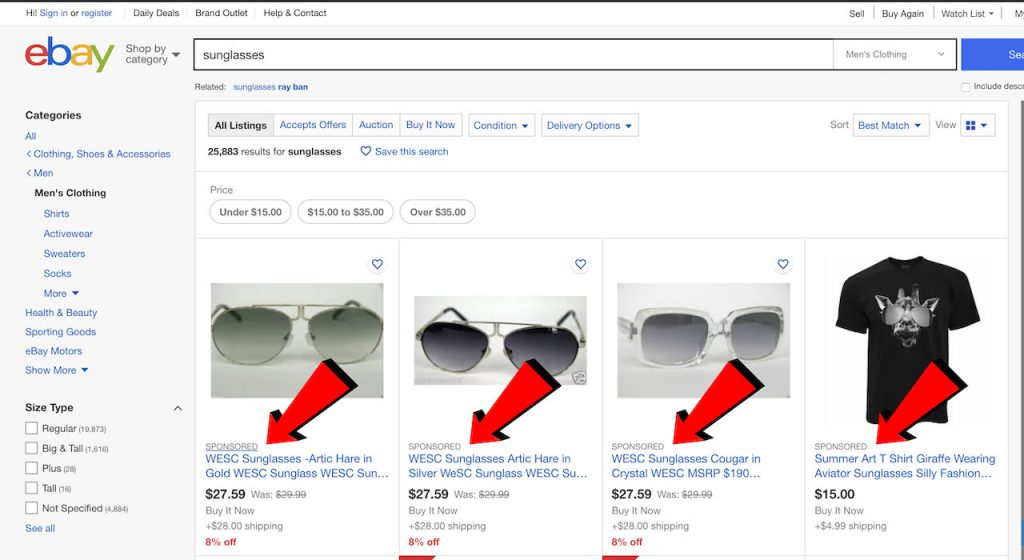Expand More under Men's Clothing
Screen dimensions: 1024x560
pos(61,294)
